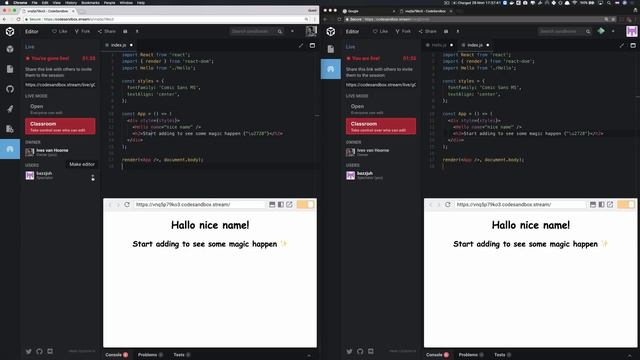Image resolution: width=640 pixels, height=360 pixels.
Task: Switch to the index.js tab in the left editor
Action: click(119, 45)
